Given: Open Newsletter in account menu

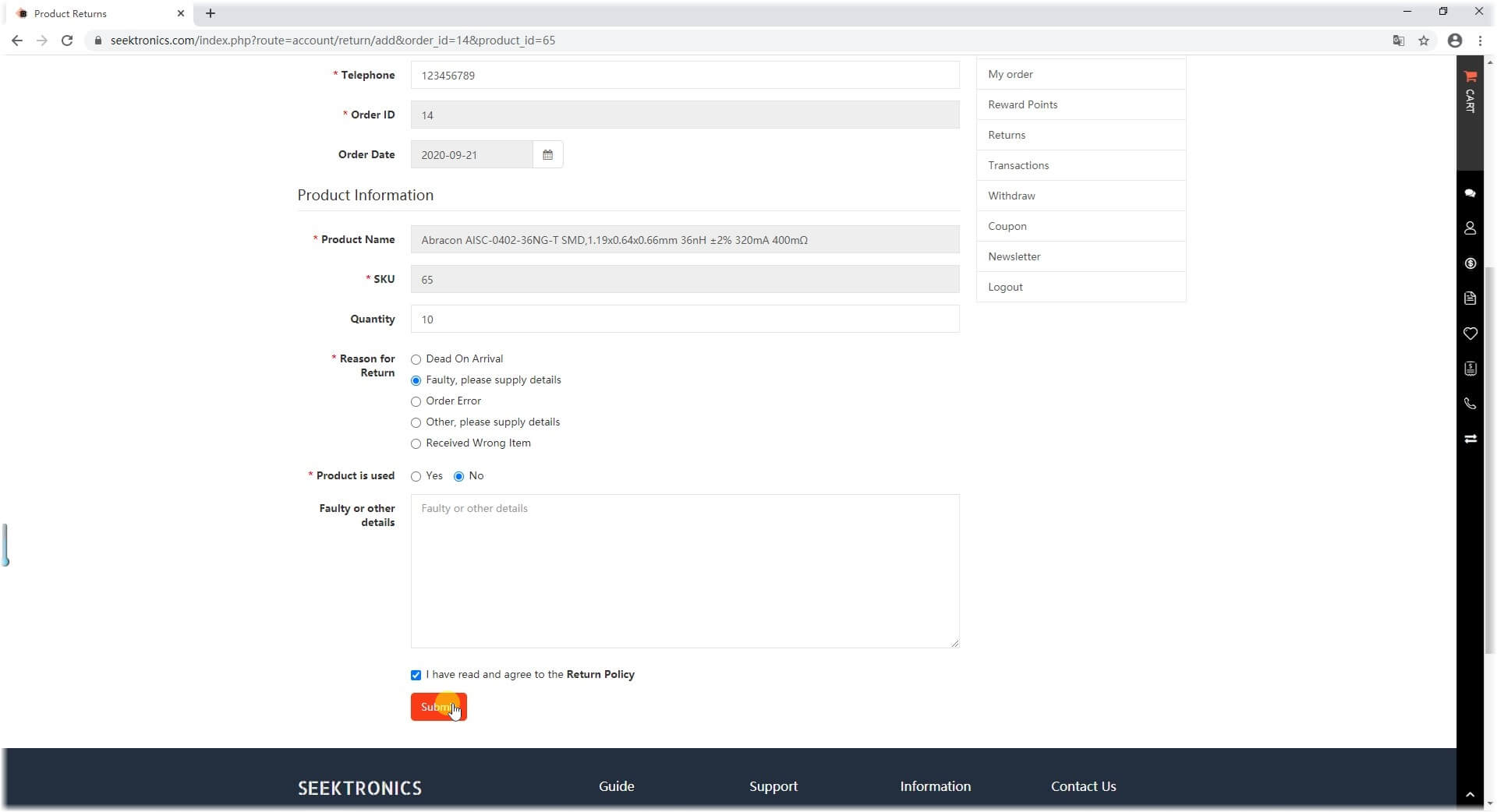Looking at the screenshot, I should pyautogui.click(x=1081, y=256).
